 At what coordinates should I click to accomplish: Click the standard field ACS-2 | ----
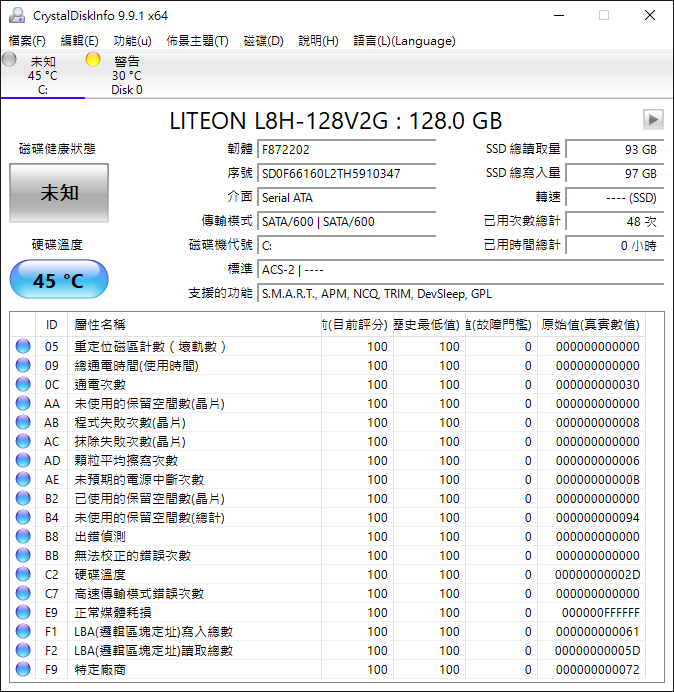[461, 269]
